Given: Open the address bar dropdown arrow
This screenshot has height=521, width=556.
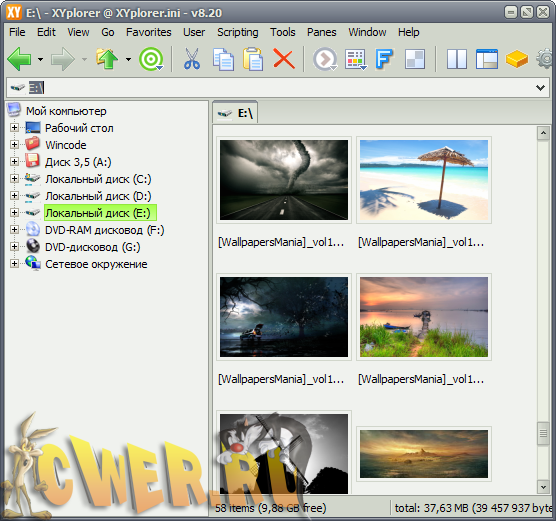Looking at the screenshot, I should [540, 88].
